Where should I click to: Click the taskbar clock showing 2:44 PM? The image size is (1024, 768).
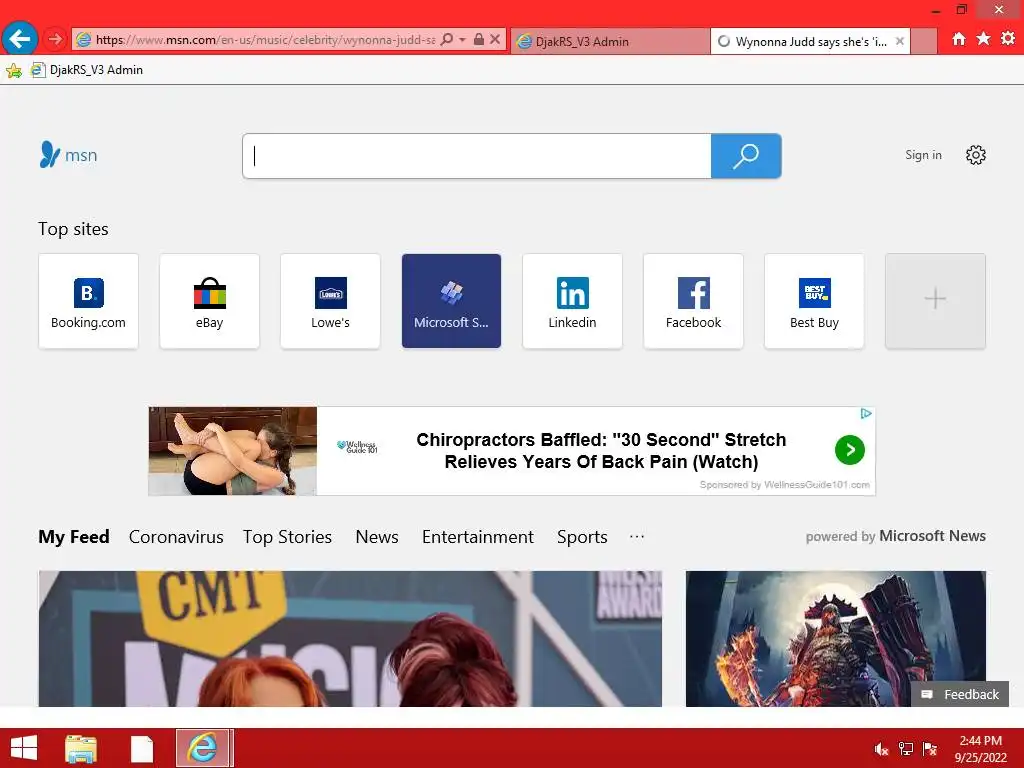pyautogui.click(x=980, y=749)
